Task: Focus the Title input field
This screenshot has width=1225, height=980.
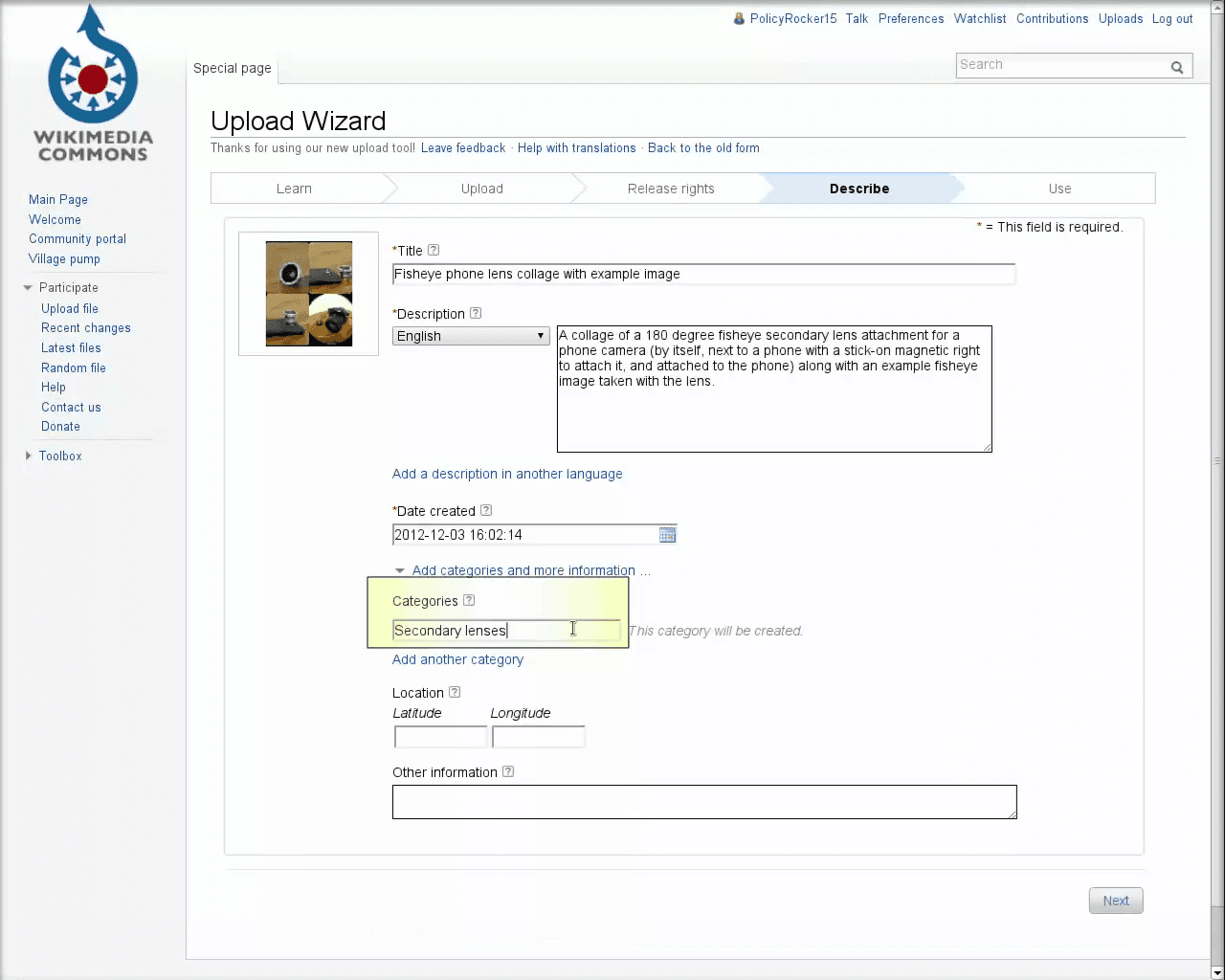Action: (x=703, y=274)
